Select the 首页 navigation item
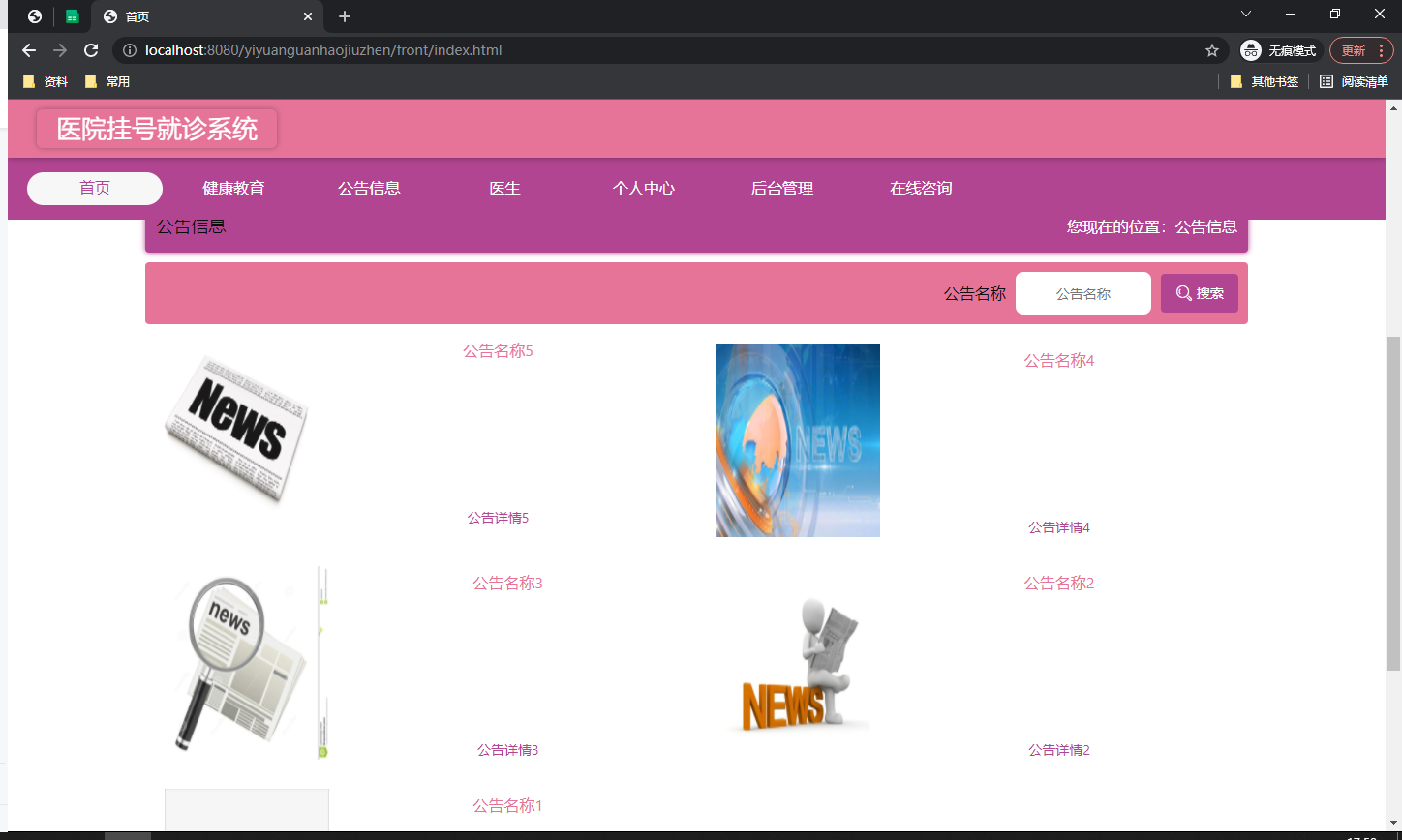Viewport: 1402px width, 840px height. coord(95,189)
